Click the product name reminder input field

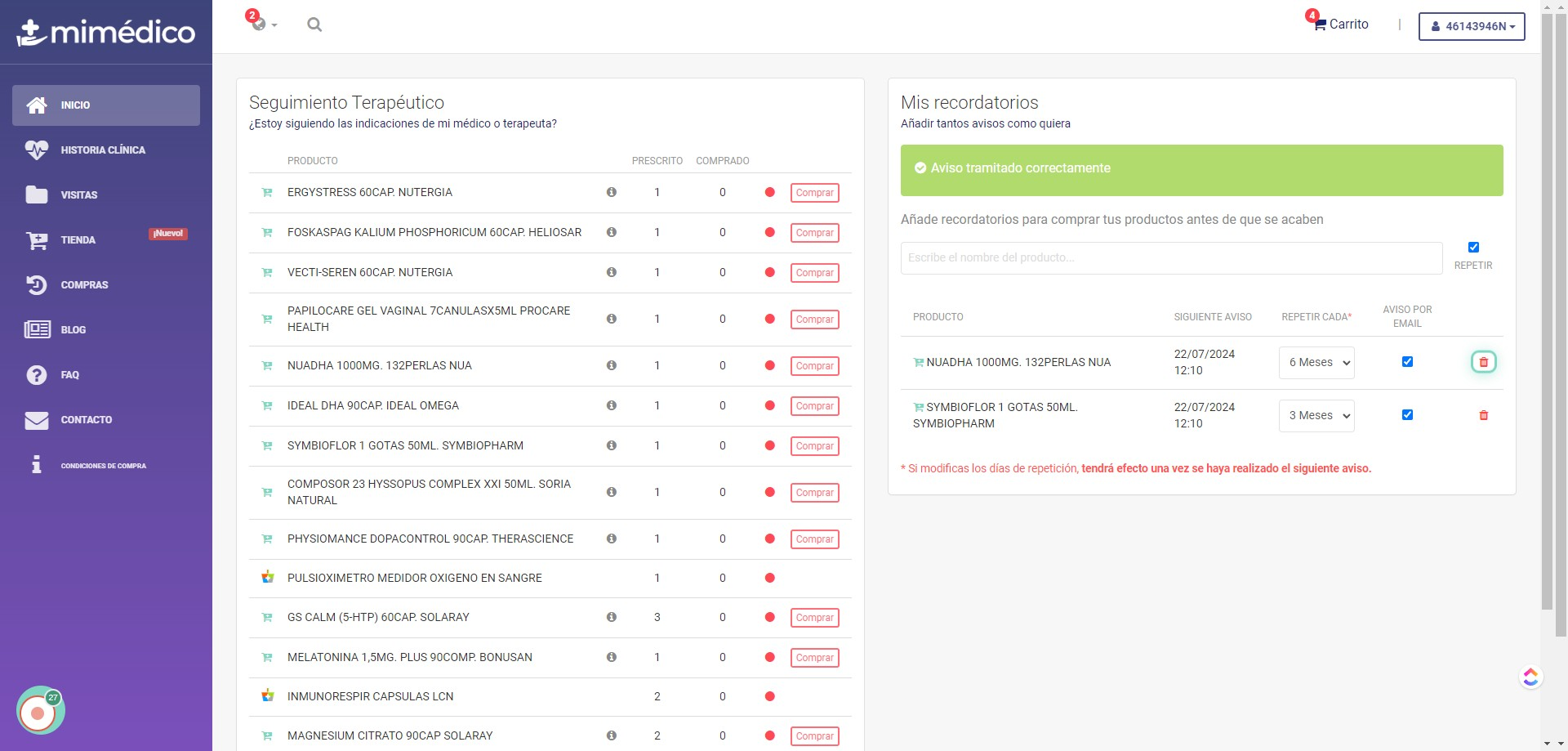click(x=1171, y=258)
